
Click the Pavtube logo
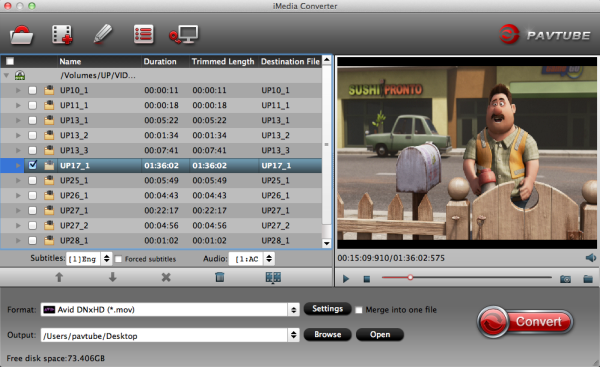[x=545, y=34]
